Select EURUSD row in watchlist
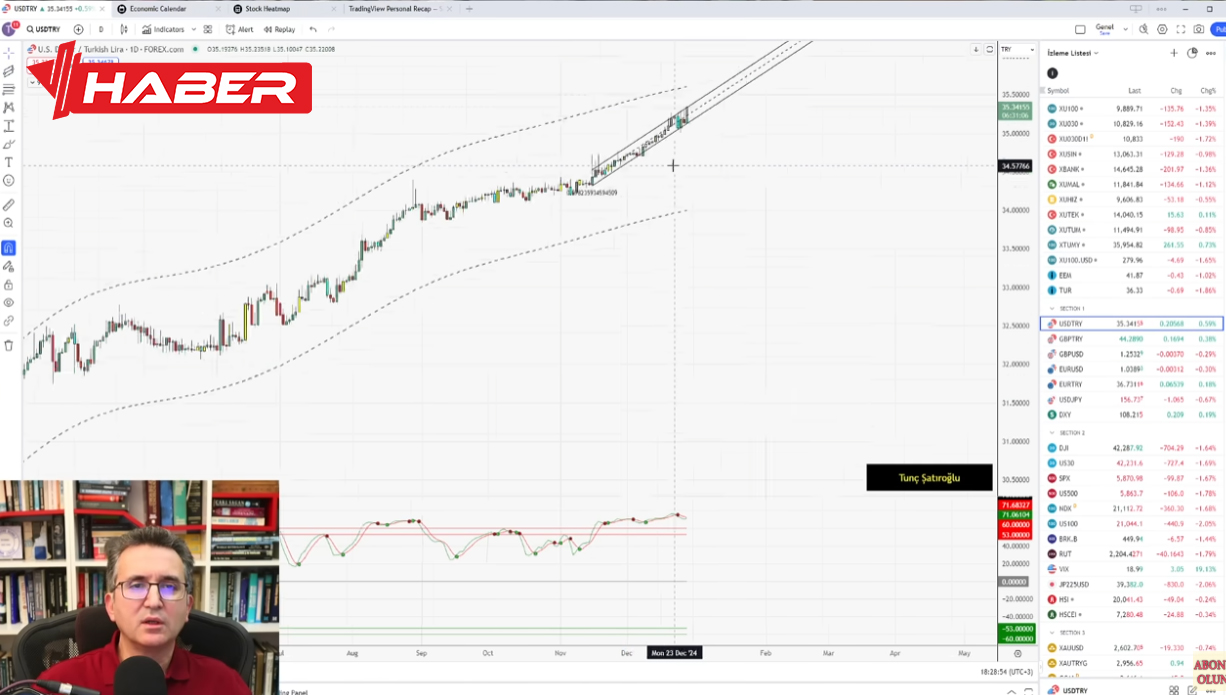This screenshot has width=1226, height=695. [x=1132, y=369]
